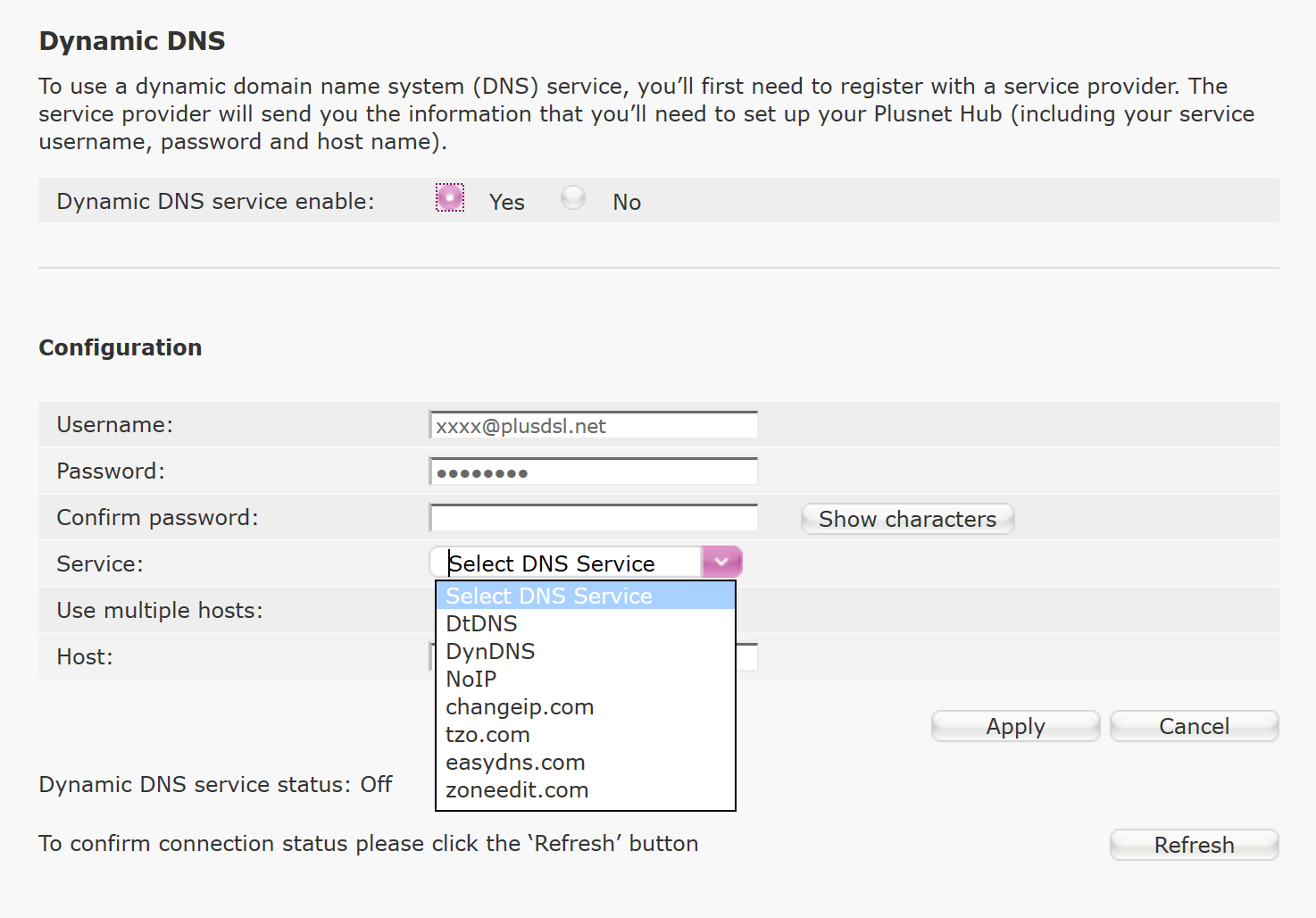
Task: Refresh the connection status
Action: (1194, 845)
